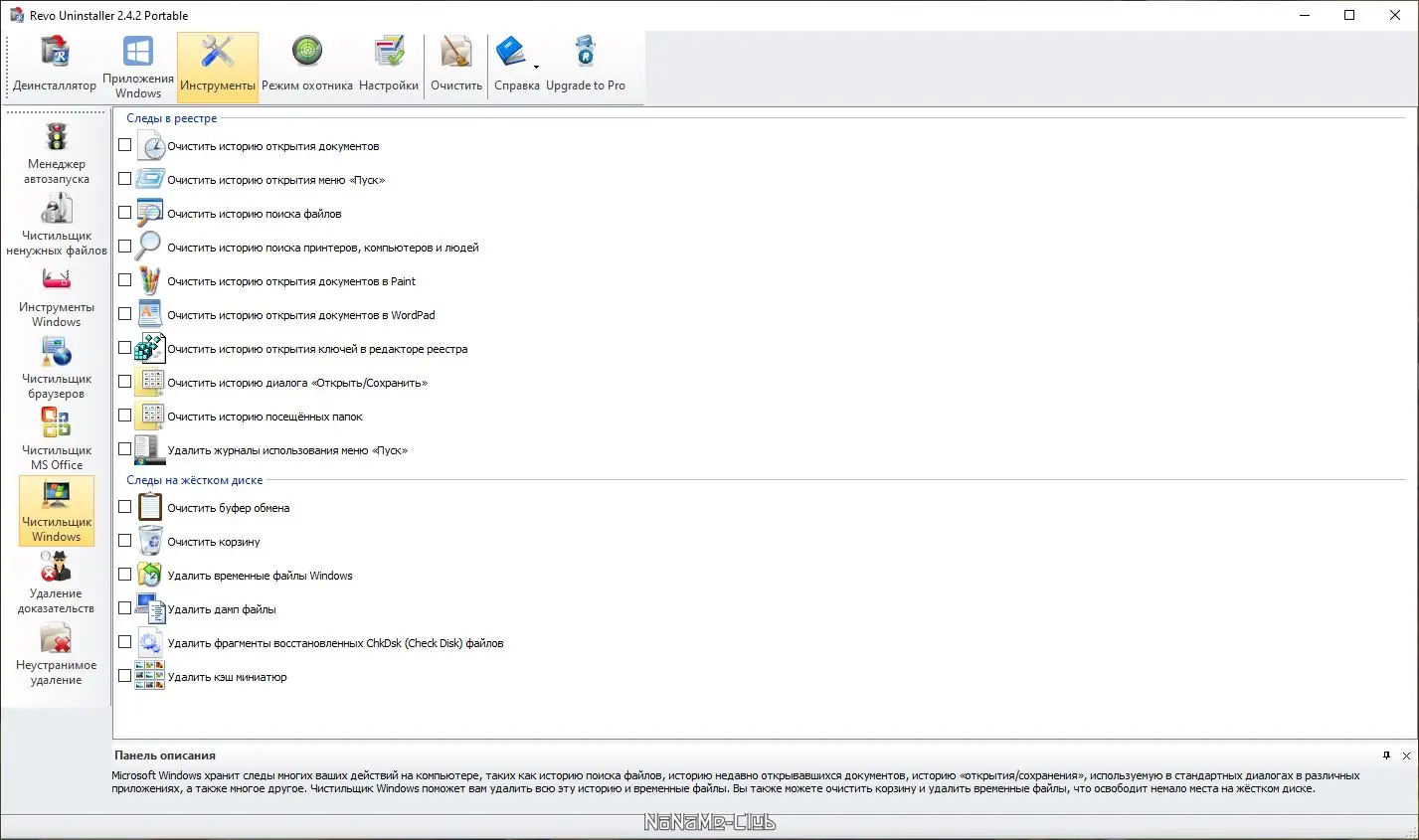Tick registry editor keys history checkbox
Image resolution: width=1419 pixels, height=840 pixels.
125,348
